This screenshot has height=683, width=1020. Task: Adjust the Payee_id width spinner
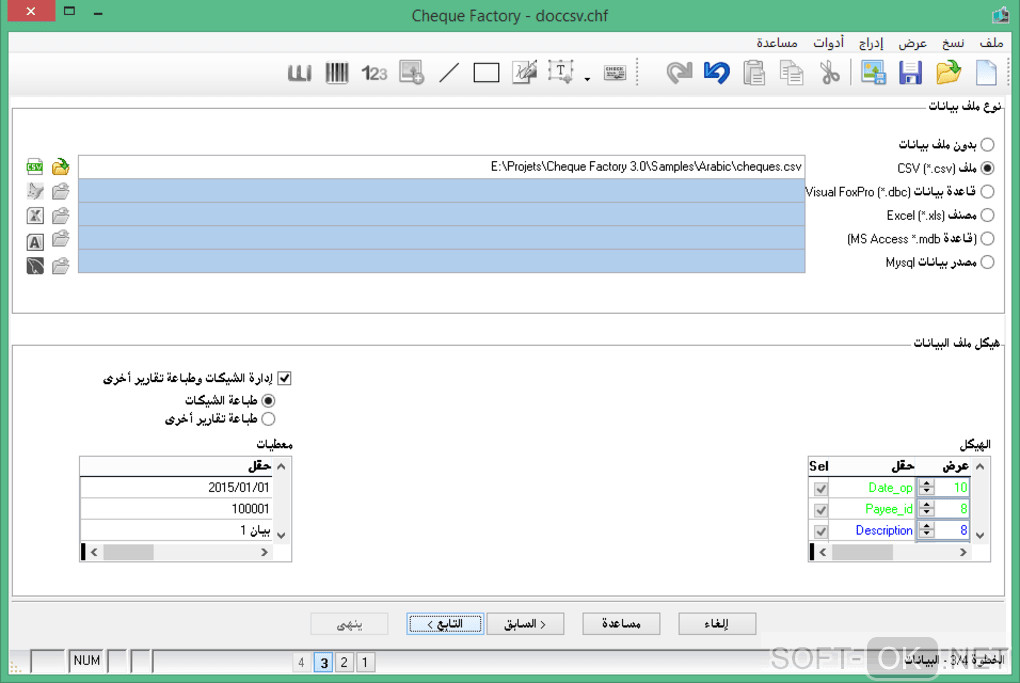click(927, 509)
